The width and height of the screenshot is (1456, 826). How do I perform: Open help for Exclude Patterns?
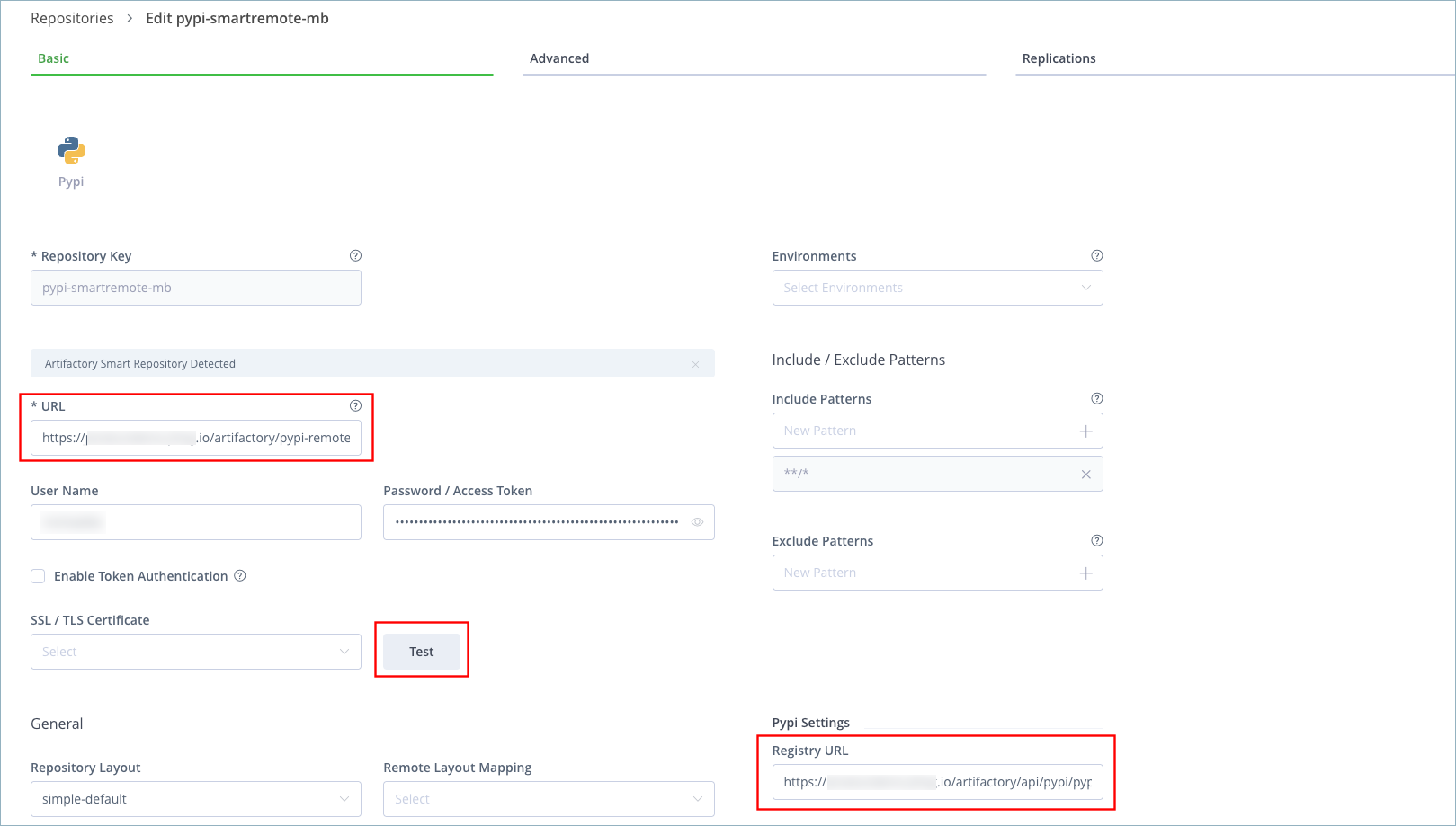click(x=1096, y=540)
